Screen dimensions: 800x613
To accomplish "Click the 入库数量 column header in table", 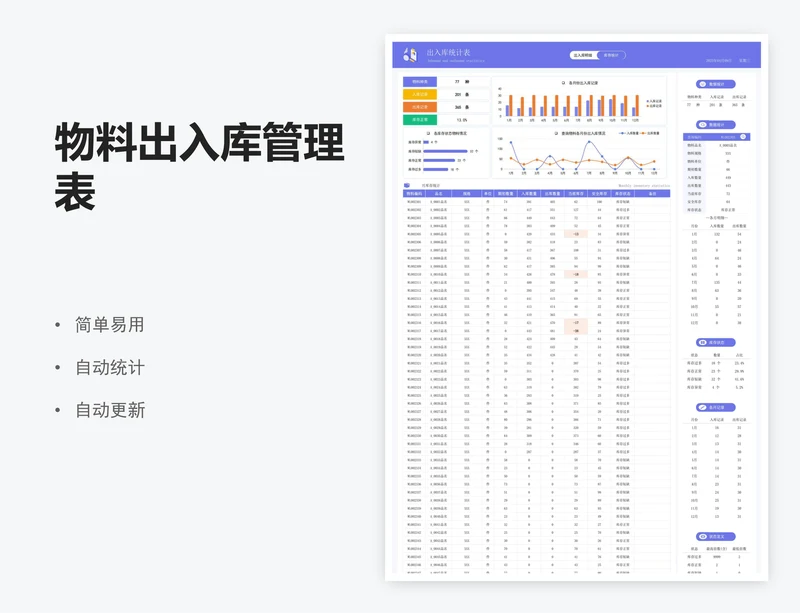I will [x=528, y=193].
